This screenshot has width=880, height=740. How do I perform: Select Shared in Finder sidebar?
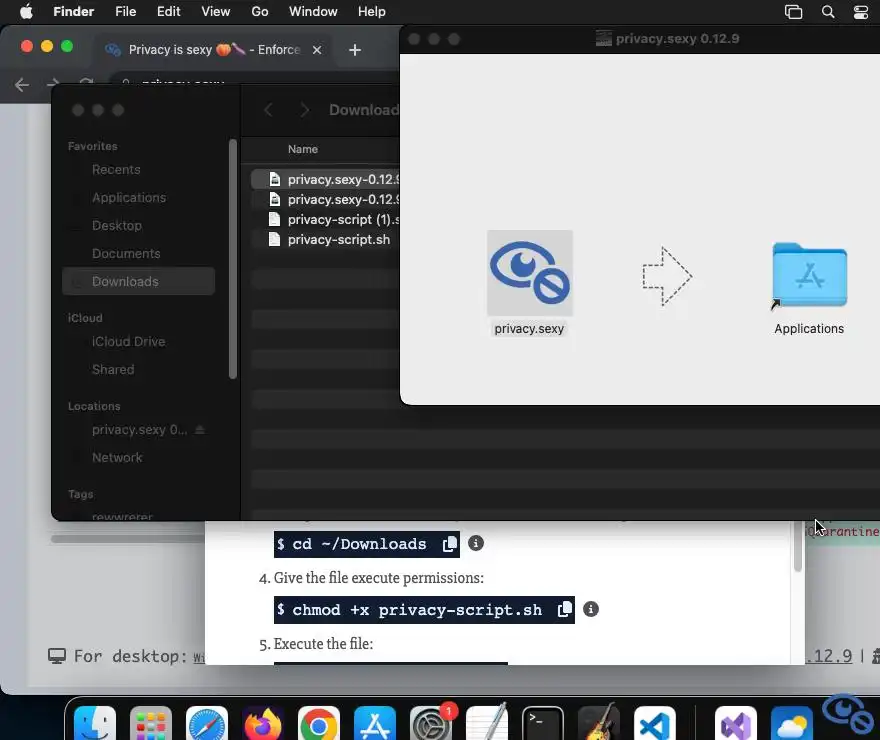[x=139, y=370]
